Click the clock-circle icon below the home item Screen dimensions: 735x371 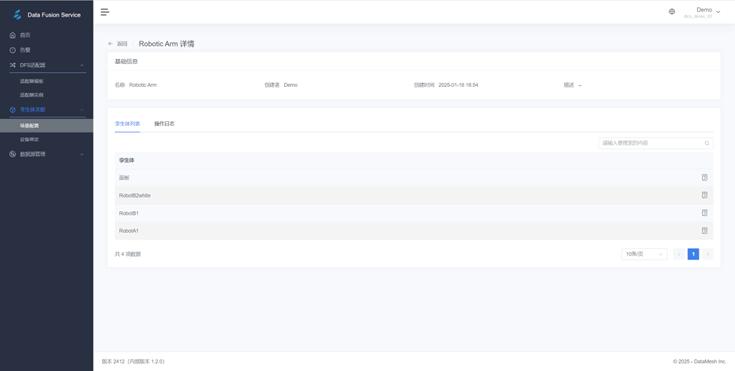coord(13,50)
